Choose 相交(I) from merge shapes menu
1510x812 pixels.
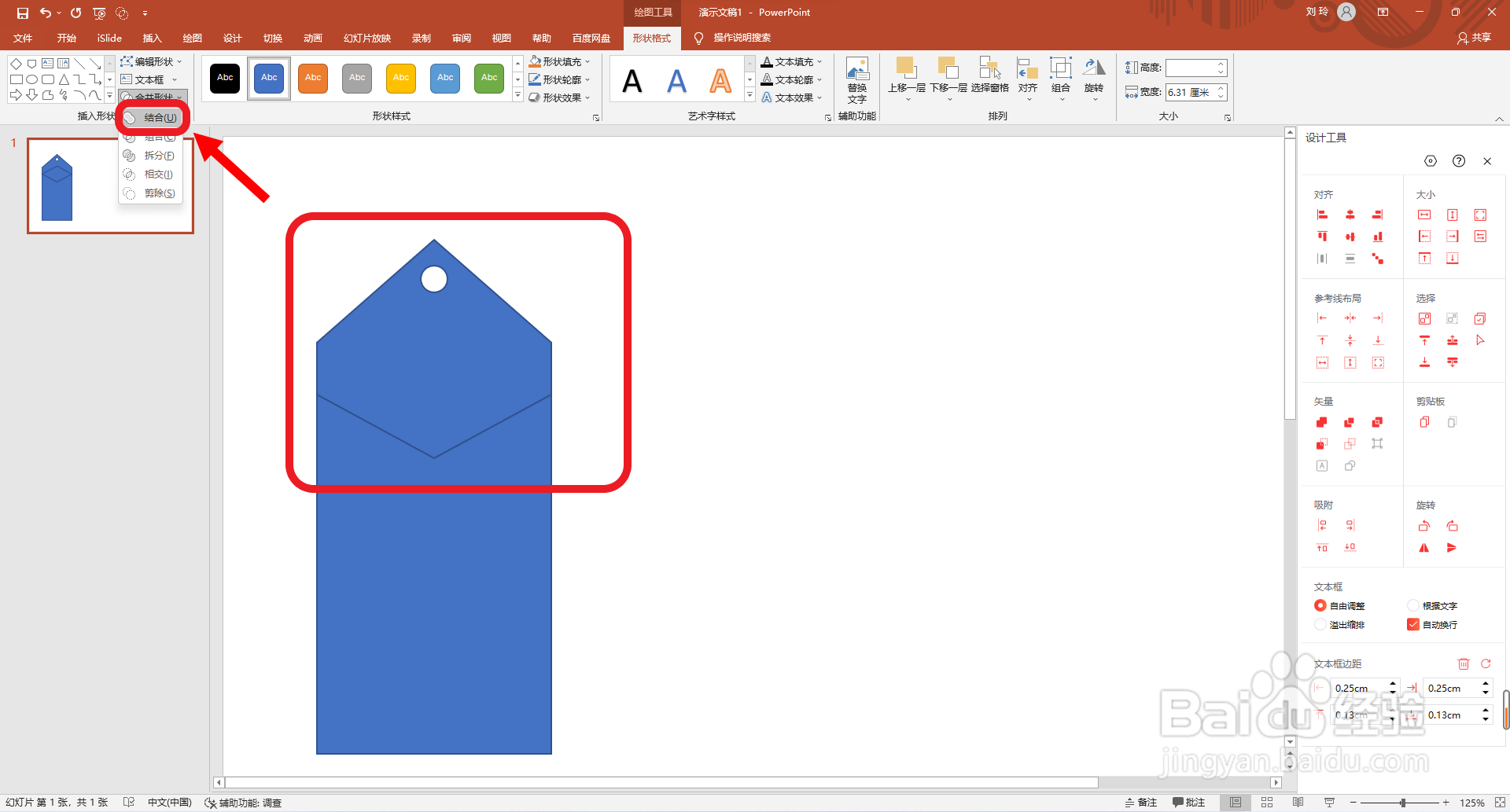click(151, 175)
